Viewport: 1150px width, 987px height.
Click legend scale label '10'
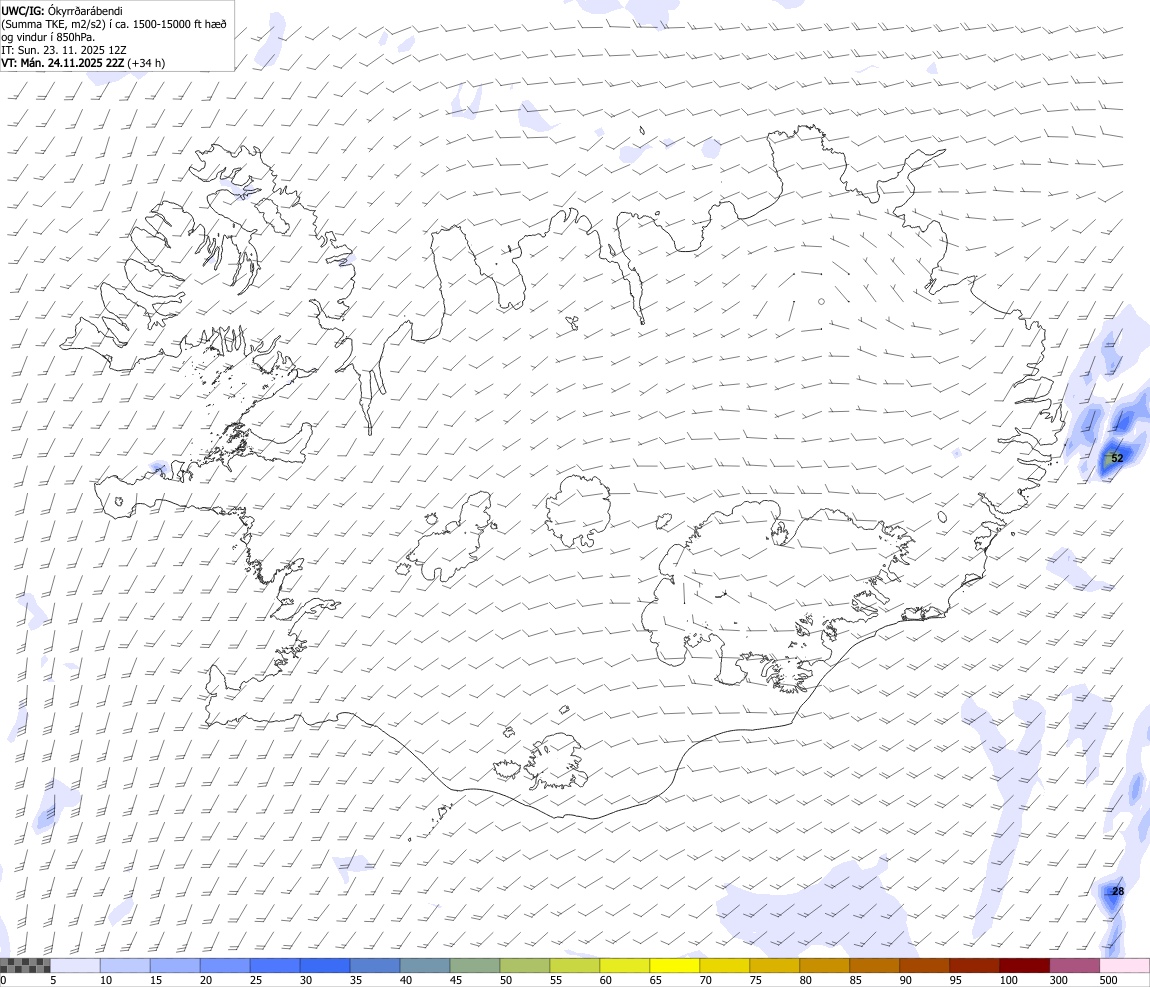(106, 980)
